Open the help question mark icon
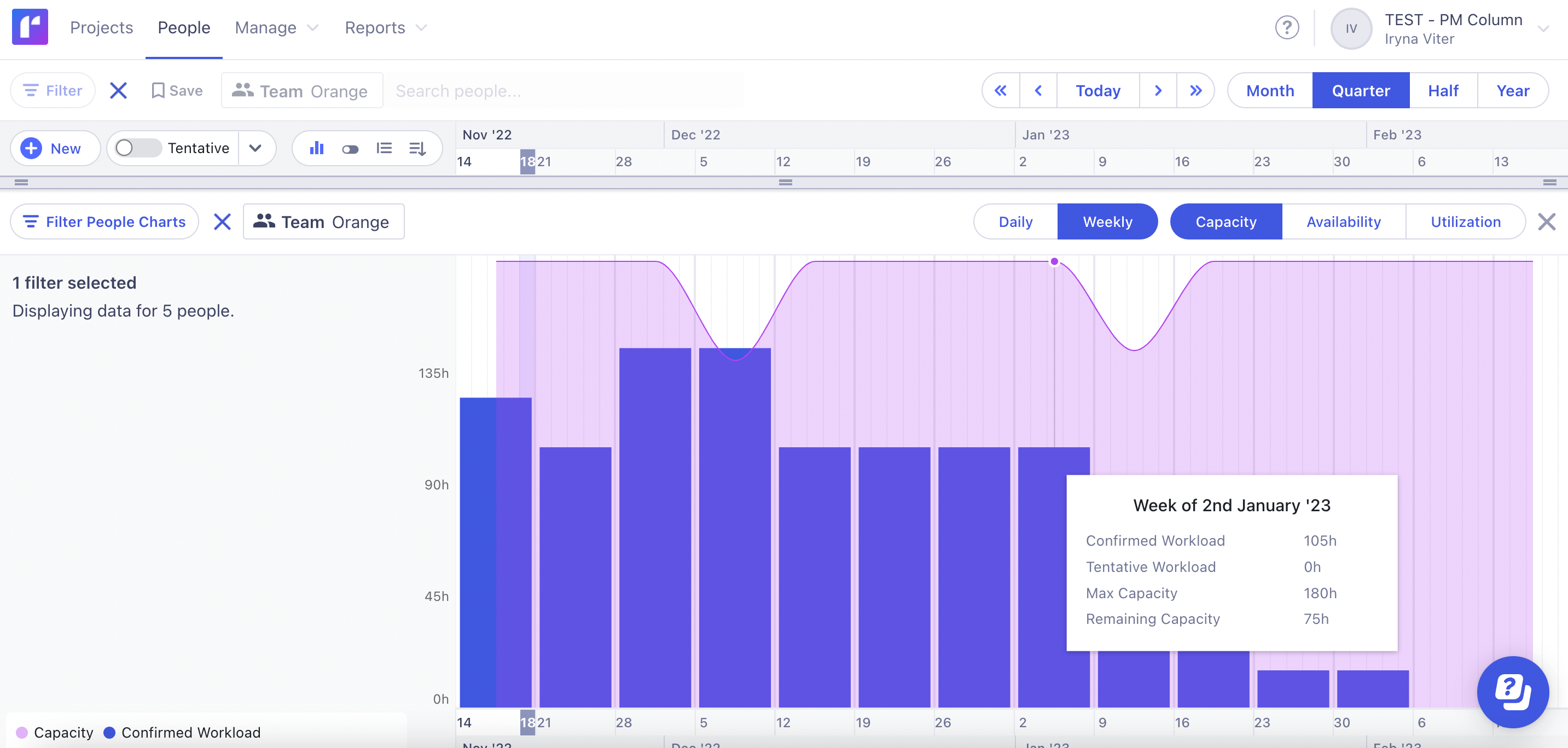 pyautogui.click(x=1287, y=27)
